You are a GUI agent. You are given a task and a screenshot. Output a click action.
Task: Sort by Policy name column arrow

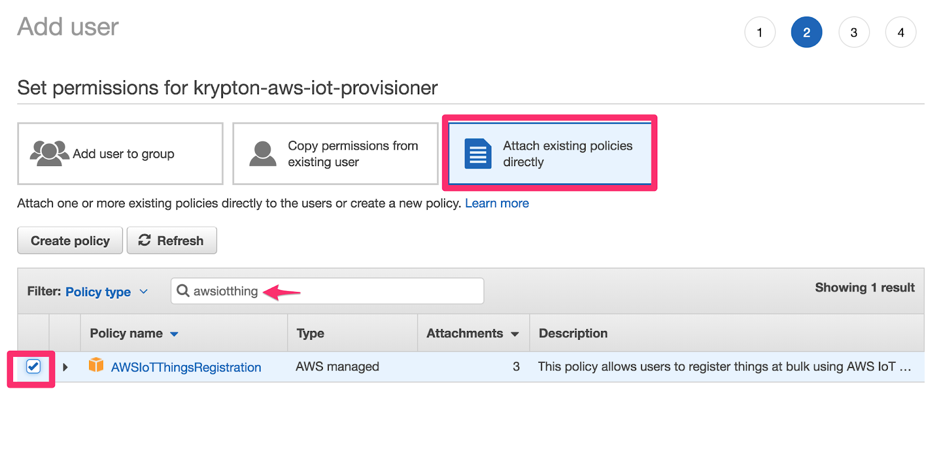click(175, 334)
